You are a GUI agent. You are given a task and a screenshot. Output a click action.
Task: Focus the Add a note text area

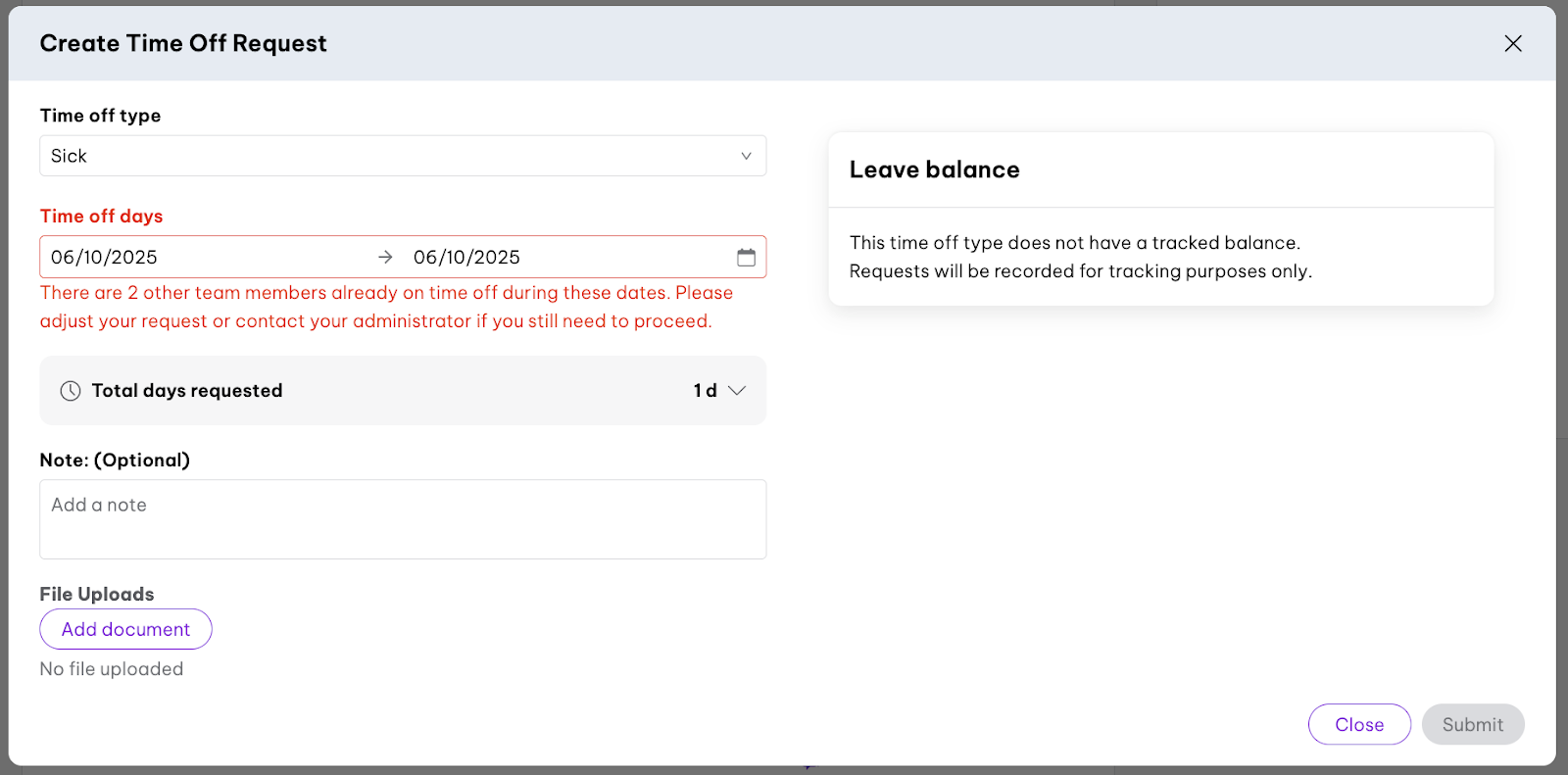coord(403,519)
